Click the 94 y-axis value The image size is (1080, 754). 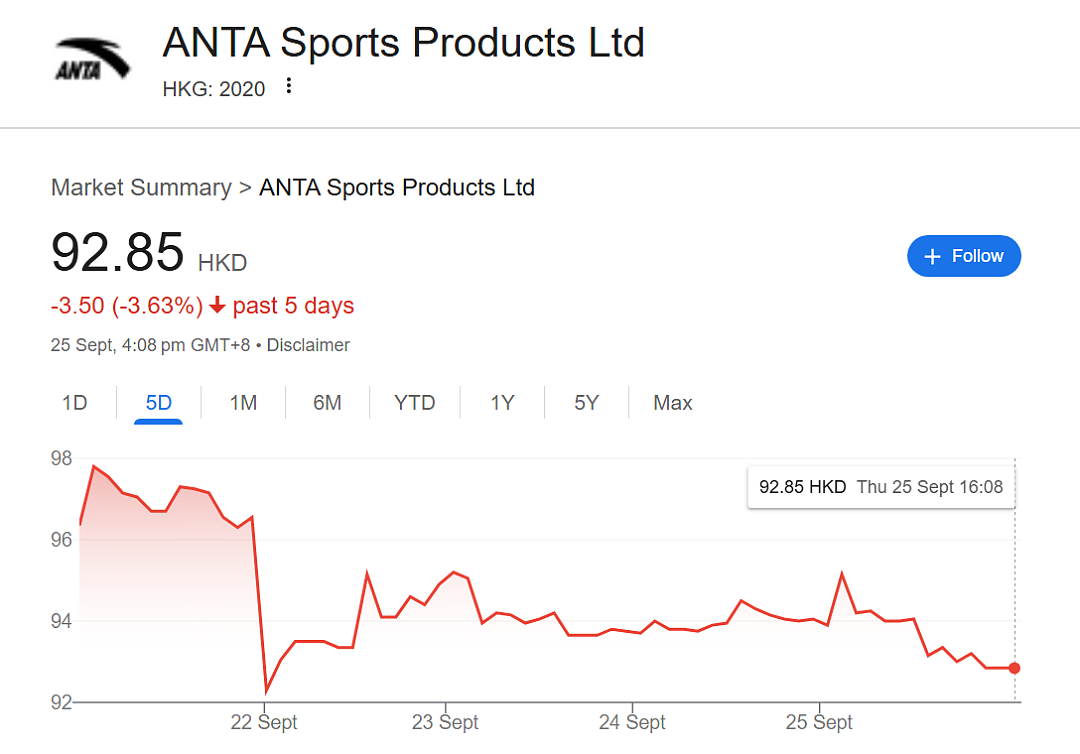(61, 622)
